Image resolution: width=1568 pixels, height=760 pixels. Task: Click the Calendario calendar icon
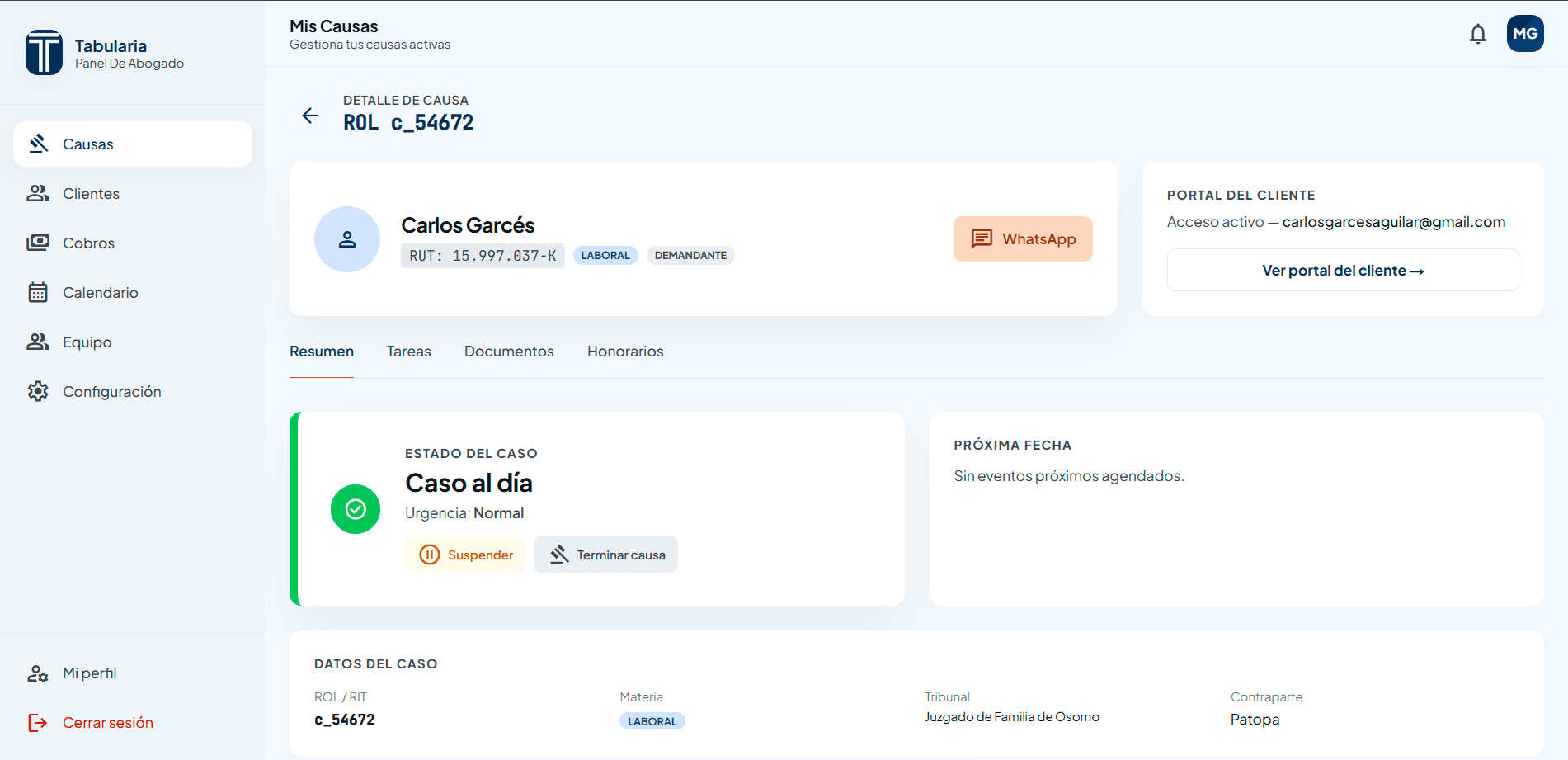(38, 292)
